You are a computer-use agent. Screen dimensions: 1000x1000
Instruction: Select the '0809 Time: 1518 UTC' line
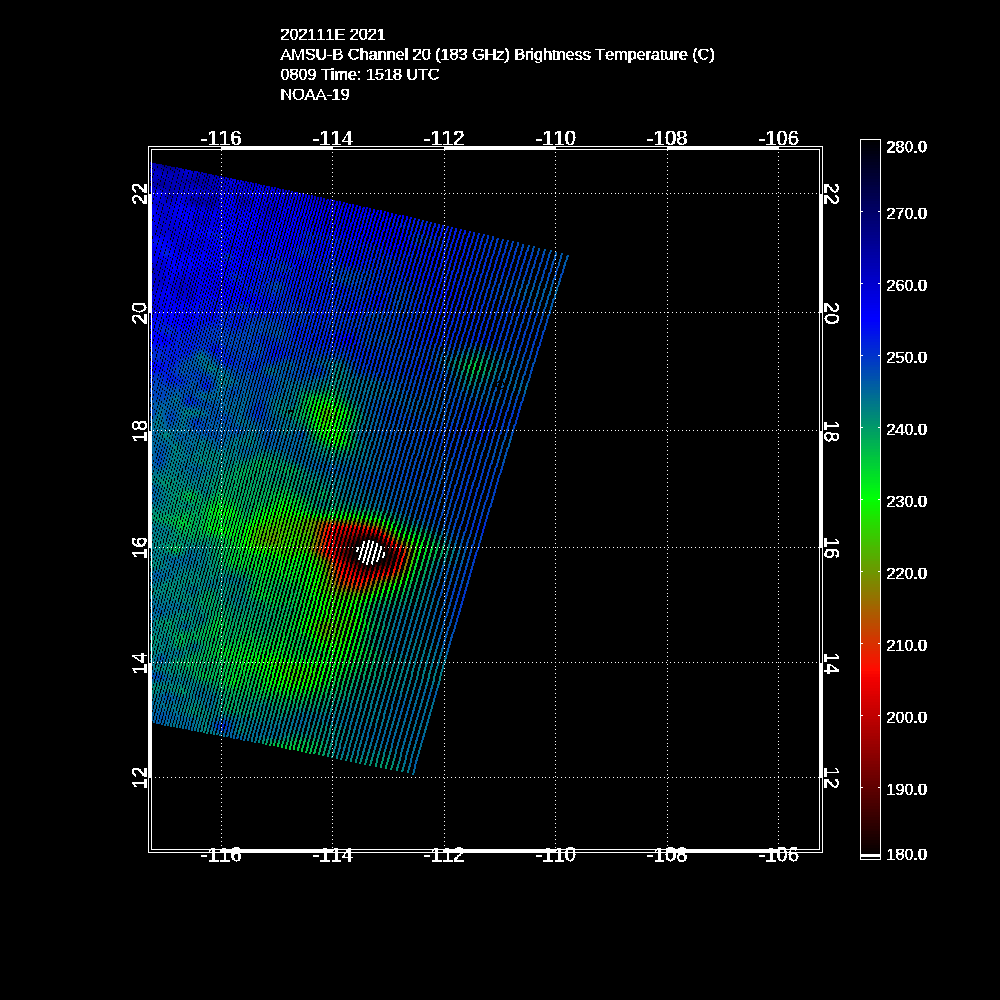point(360,75)
